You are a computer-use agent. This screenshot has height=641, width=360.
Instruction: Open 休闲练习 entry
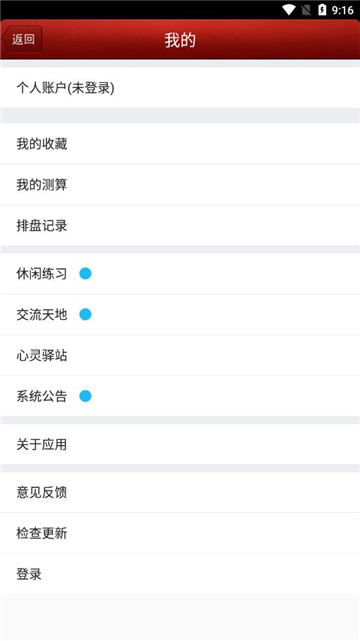[x=180, y=273]
